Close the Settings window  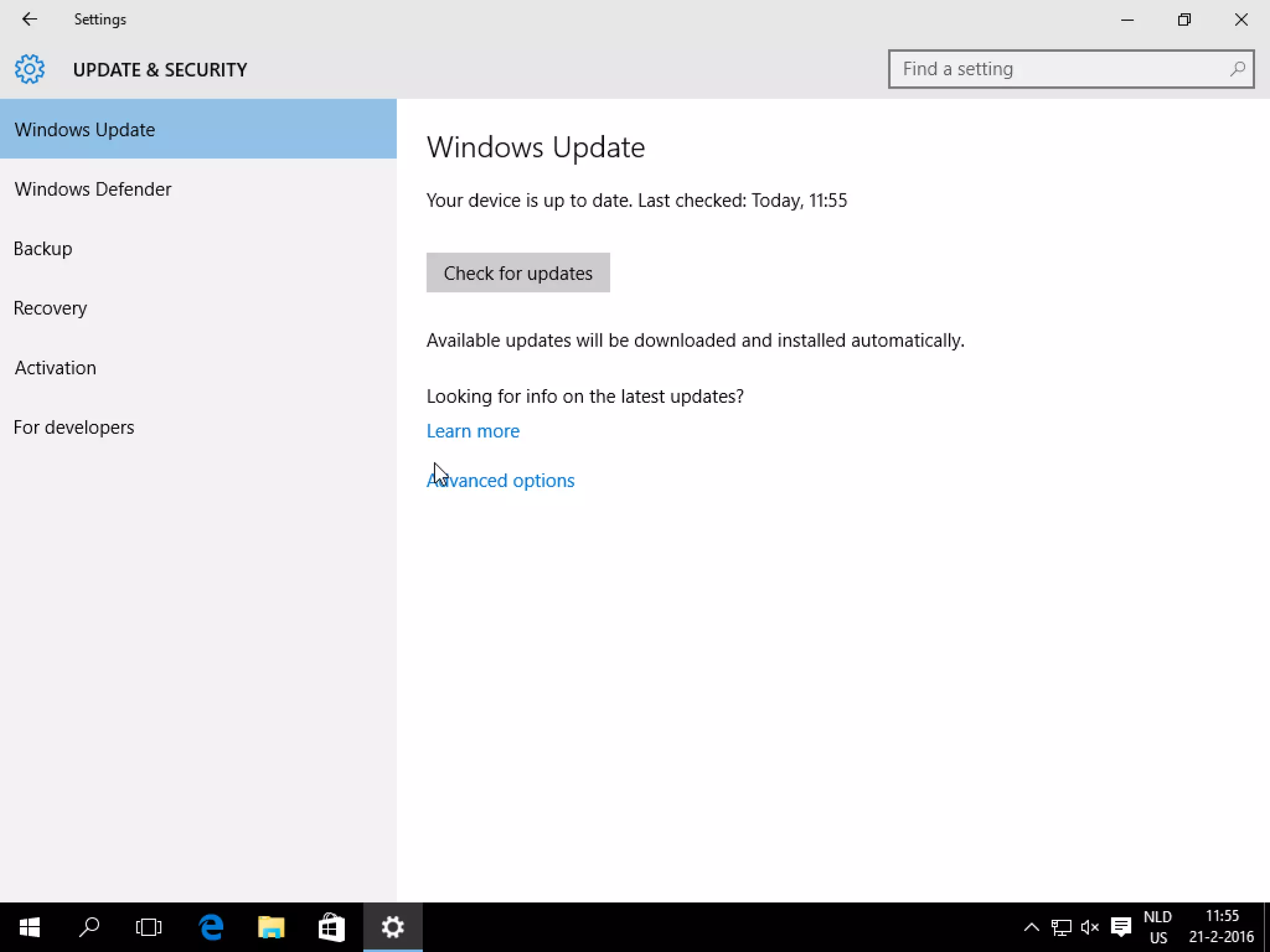1241,19
